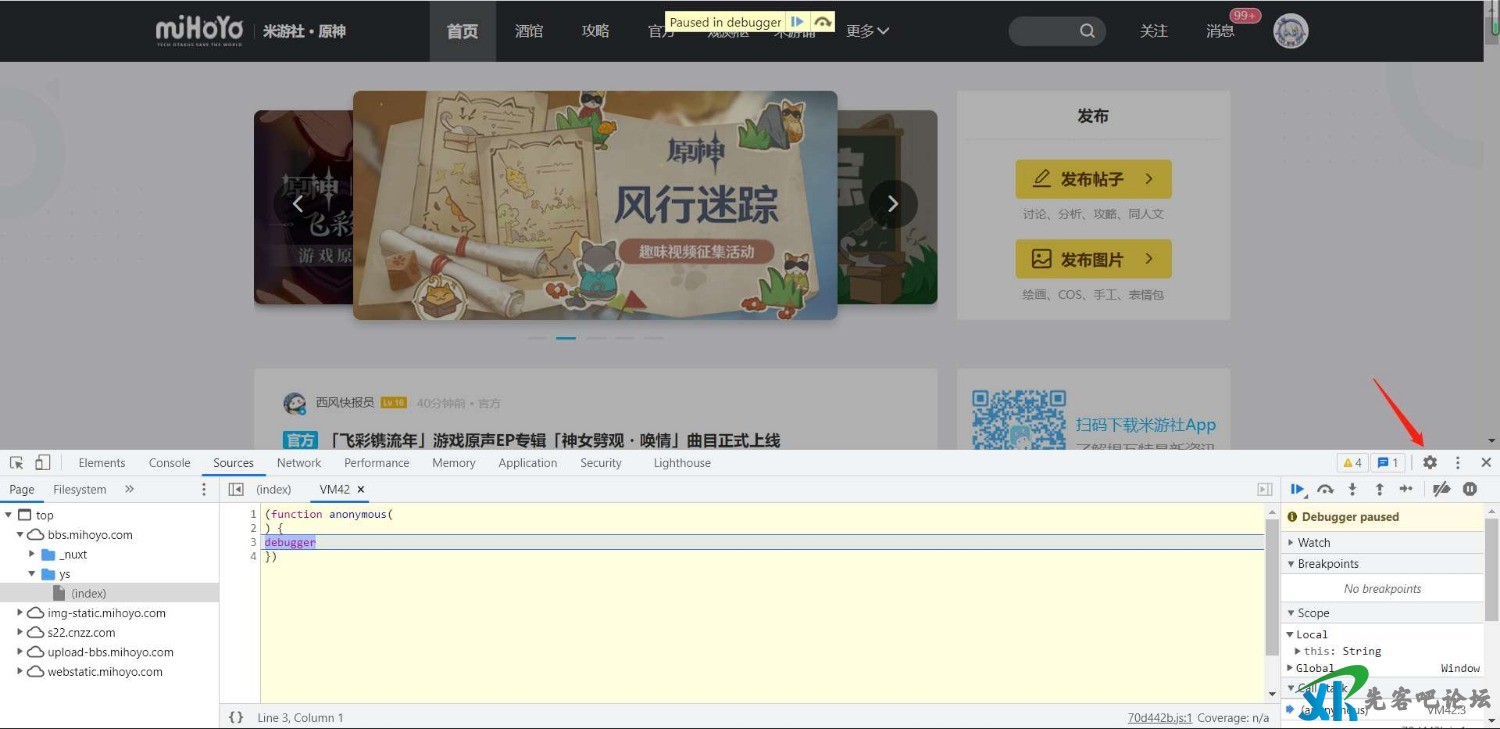
Task: Click Resume script execution in debugger toolbar
Action: point(1297,489)
